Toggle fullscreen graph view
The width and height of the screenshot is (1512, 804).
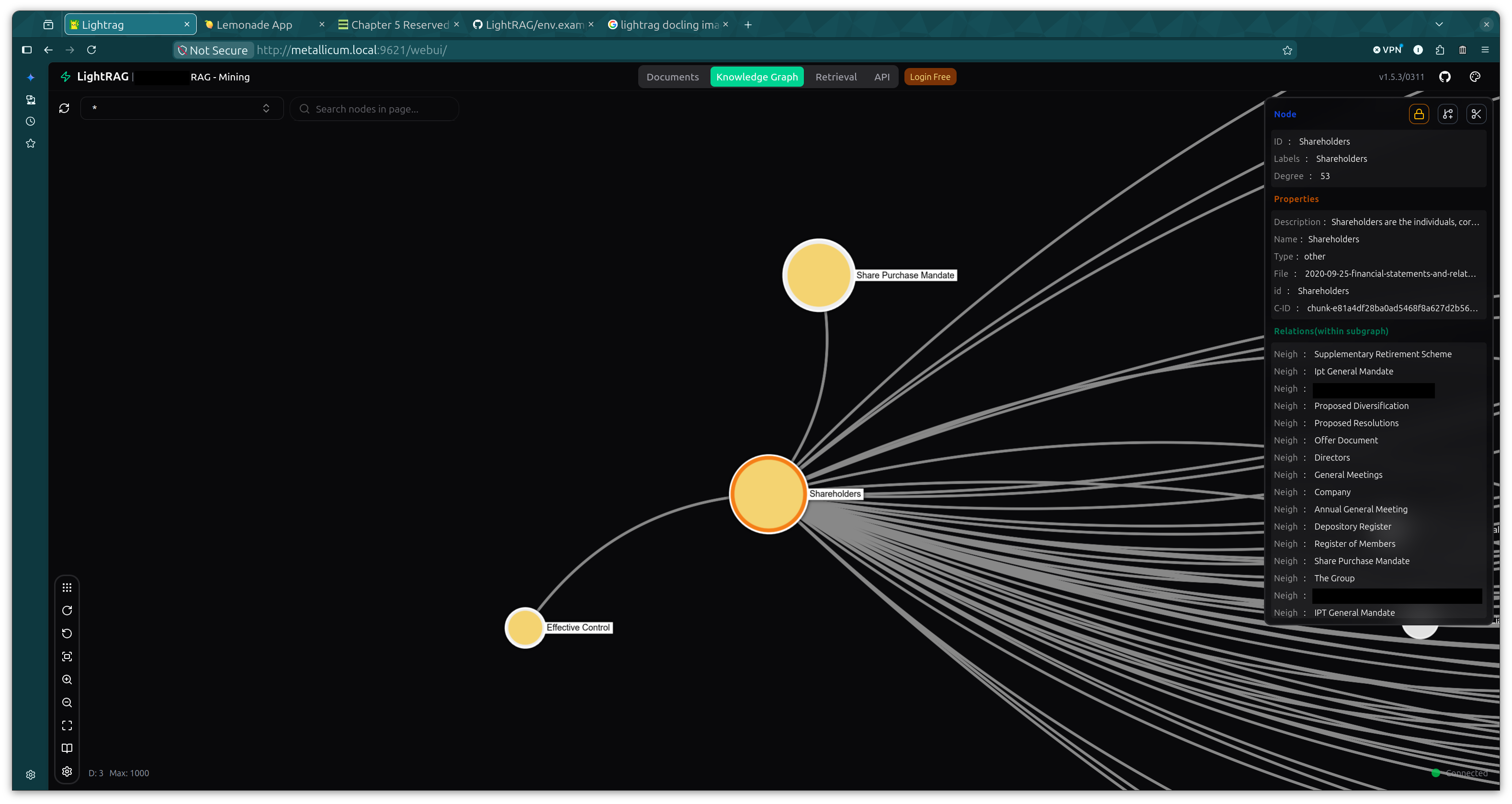67,725
